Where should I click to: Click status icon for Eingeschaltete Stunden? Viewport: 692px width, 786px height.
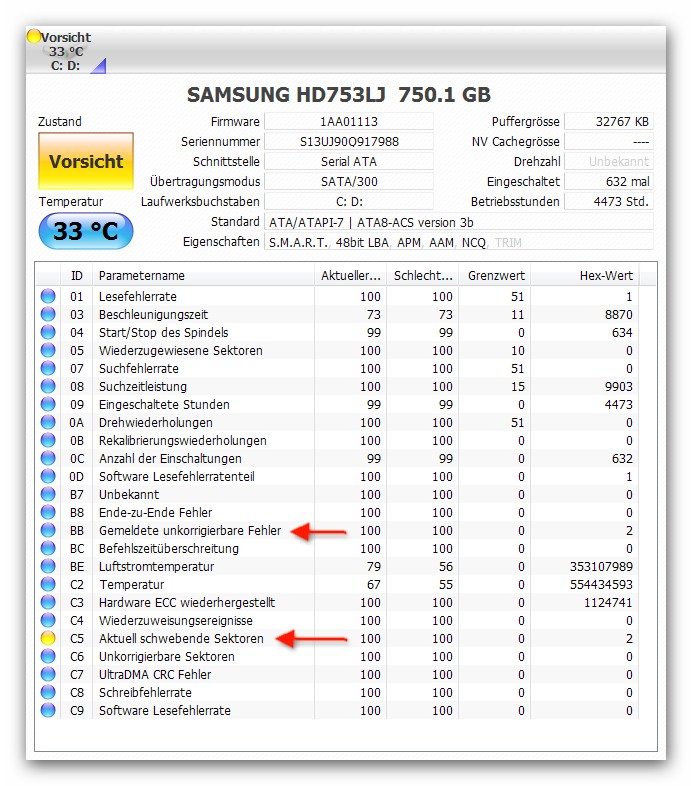[x=48, y=404]
